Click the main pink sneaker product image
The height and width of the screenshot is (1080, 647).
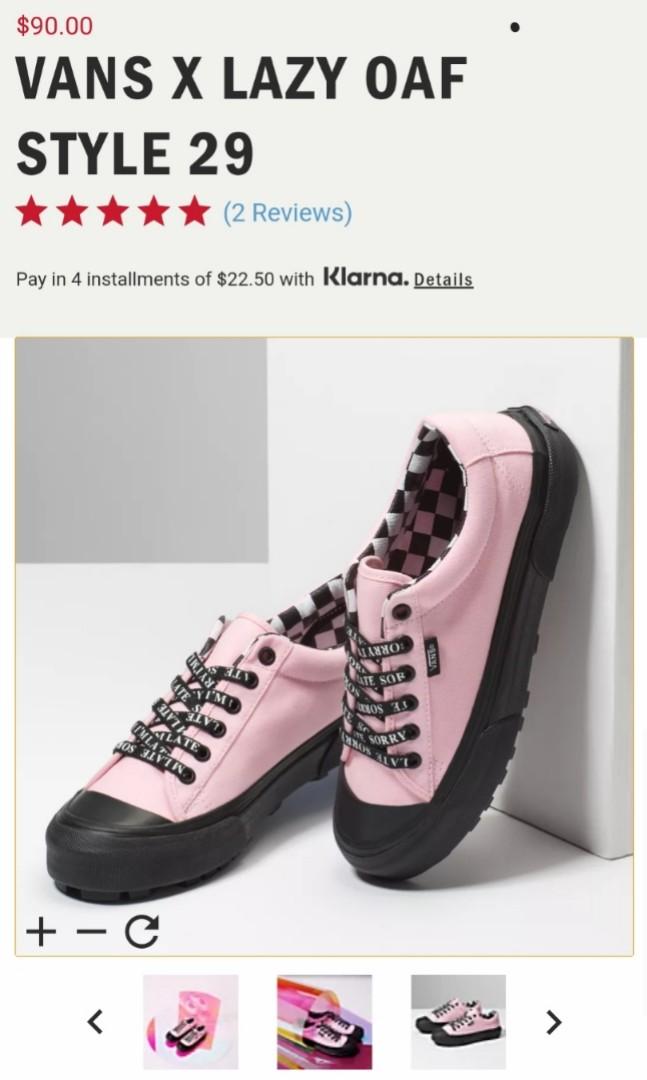pos(324,646)
